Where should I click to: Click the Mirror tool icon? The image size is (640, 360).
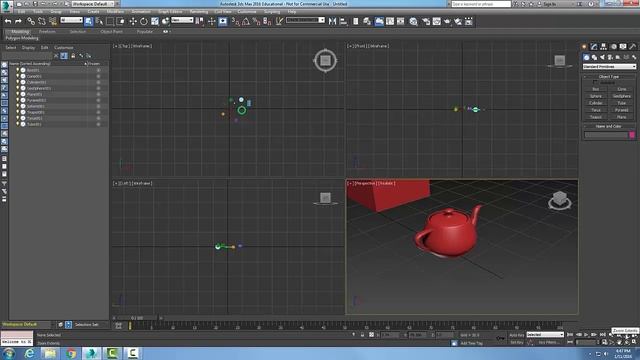(x=332, y=21)
